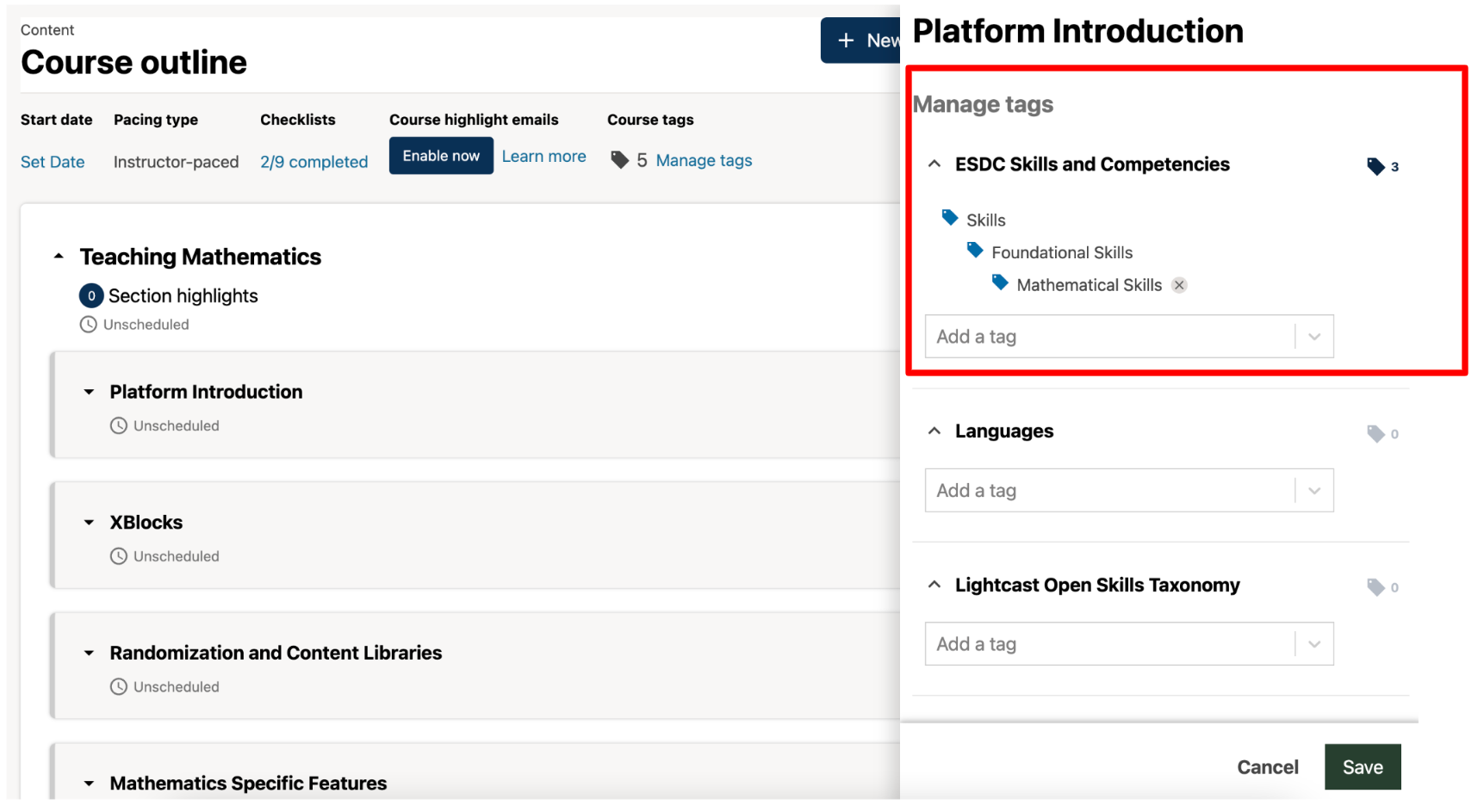Click the clock icon under Platform Introduction
The height and width of the screenshot is (812, 1484).
click(119, 425)
